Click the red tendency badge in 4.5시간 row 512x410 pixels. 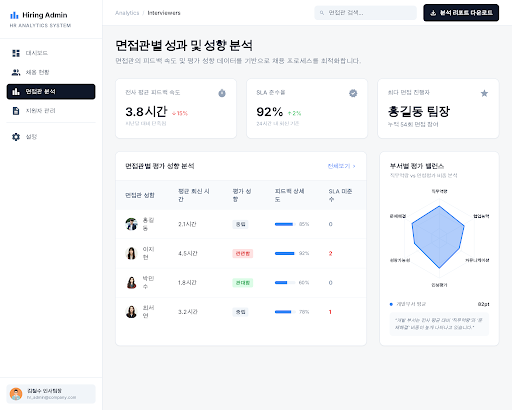point(243,253)
